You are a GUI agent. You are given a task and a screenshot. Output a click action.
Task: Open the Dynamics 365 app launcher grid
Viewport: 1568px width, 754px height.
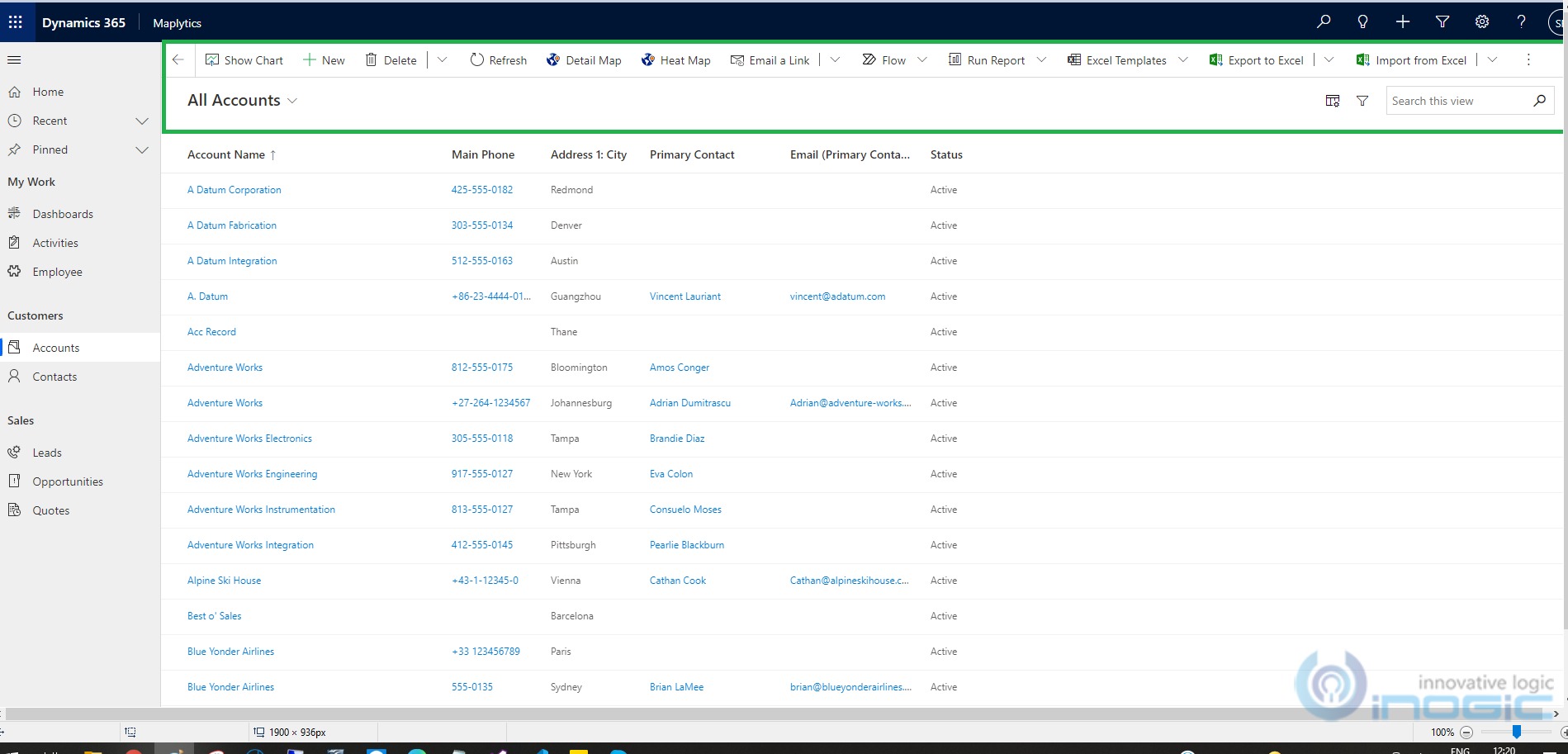[x=15, y=22]
